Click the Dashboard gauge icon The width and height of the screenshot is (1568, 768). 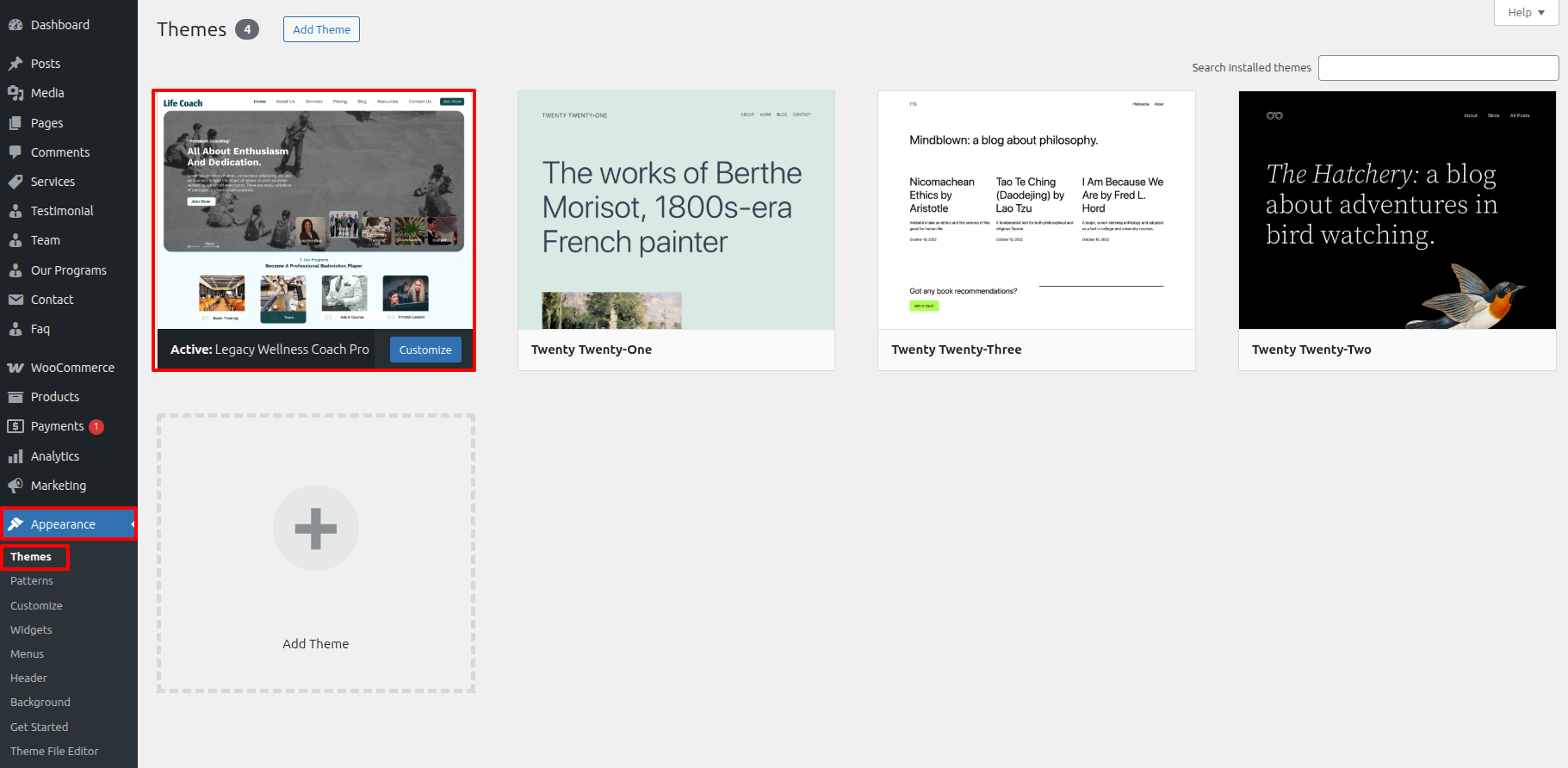15,25
